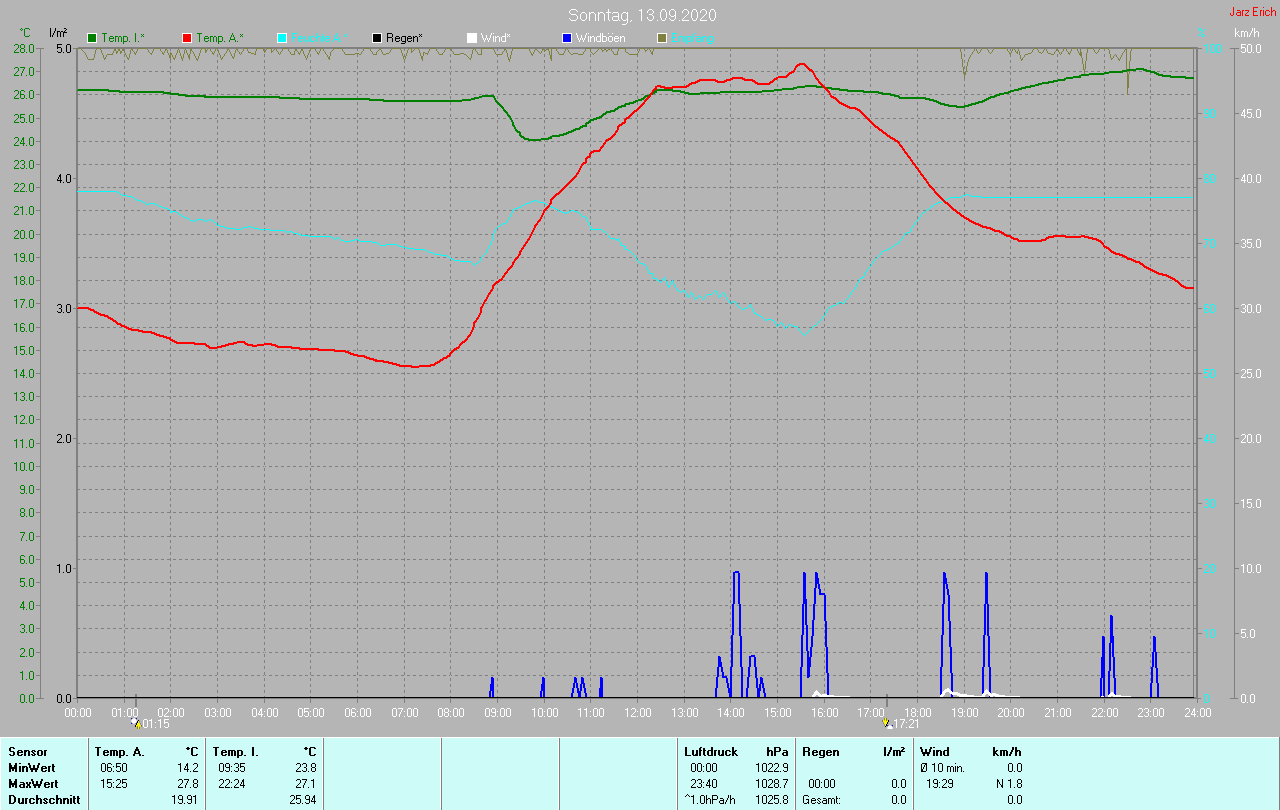Click the marker icon at 01:15
Viewport: 1280px width, 810px height.
pos(135,722)
